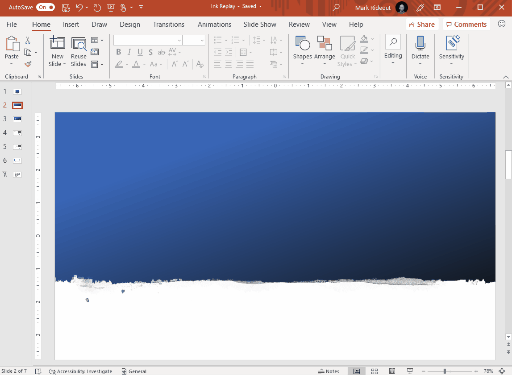Click the search magnifier in title bar
The image size is (512, 375).
pyautogui.click(x=336, y=7)
